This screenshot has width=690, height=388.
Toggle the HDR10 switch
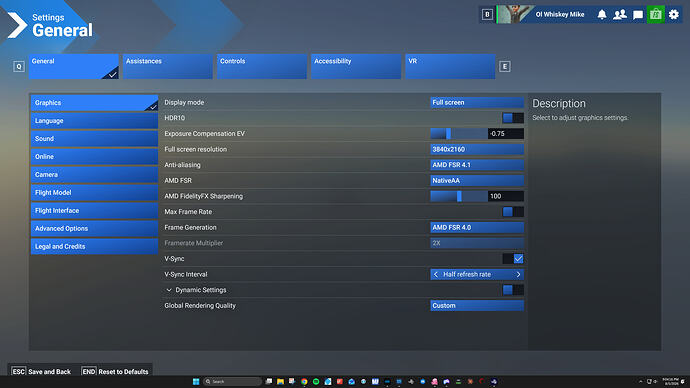click(513, 118)
